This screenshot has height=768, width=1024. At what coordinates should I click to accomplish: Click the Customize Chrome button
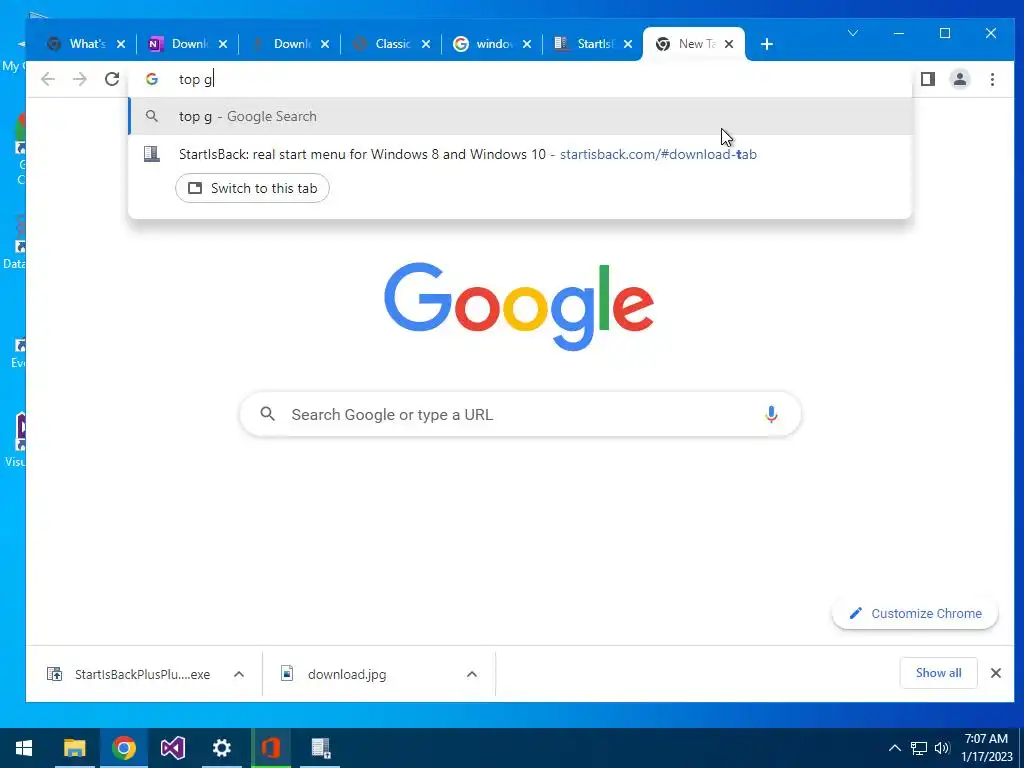point(915,613)
